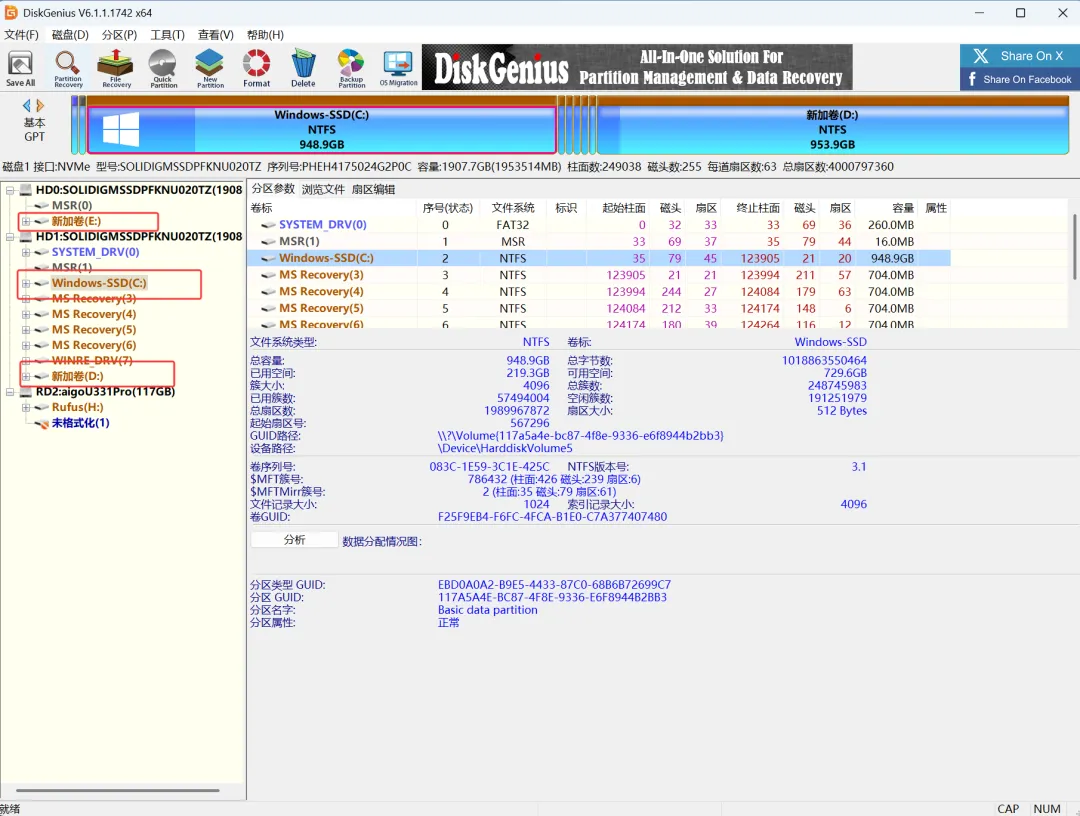Image resolution: width=1080 pixels, height=816 pixels.
Task: Click the 分区类型 GUID value EBD0A0A2
Action: pos(554,585)
